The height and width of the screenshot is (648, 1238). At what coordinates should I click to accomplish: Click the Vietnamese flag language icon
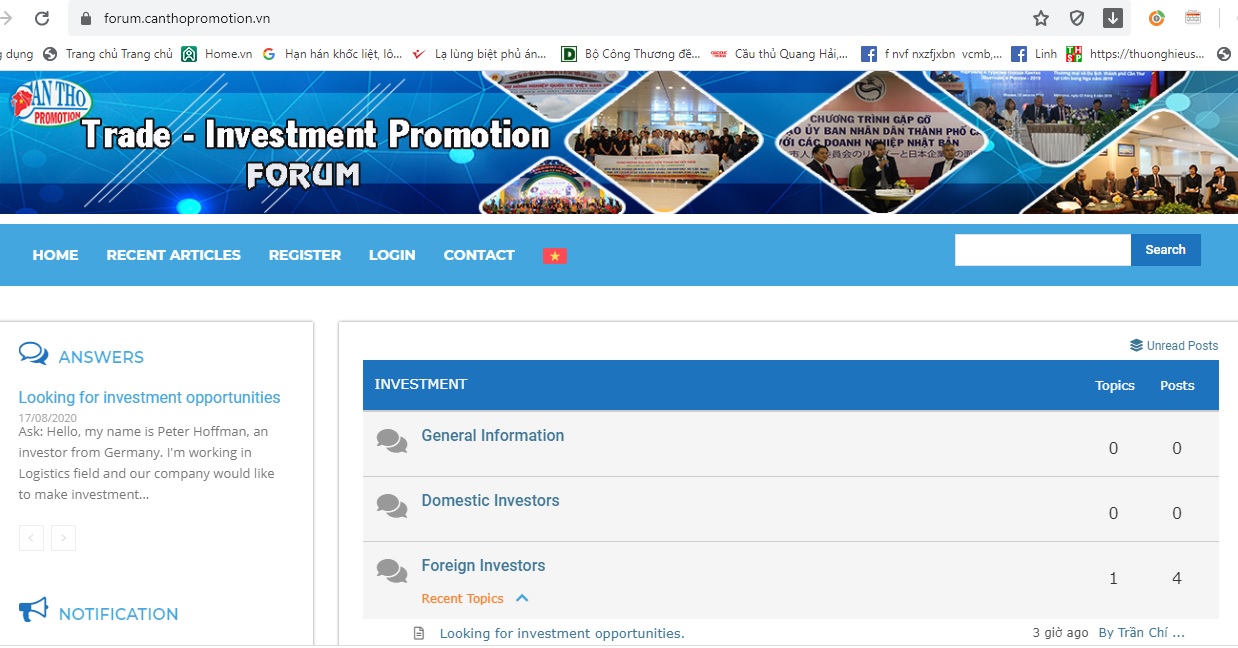[555, 256]
